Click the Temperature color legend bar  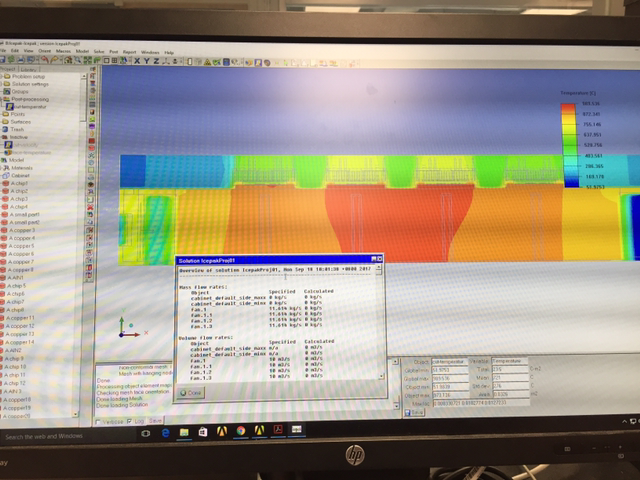click(x=570, y=145)
